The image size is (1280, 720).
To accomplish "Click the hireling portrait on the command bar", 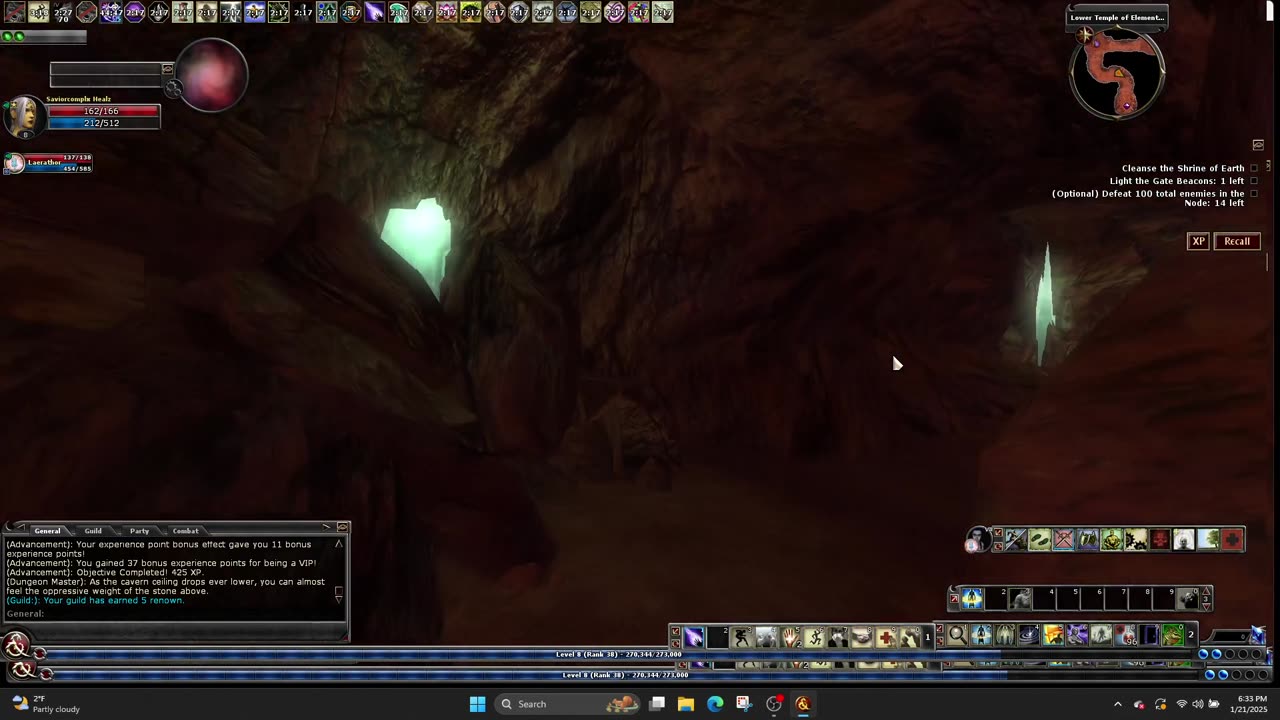I will click(978, 540).
